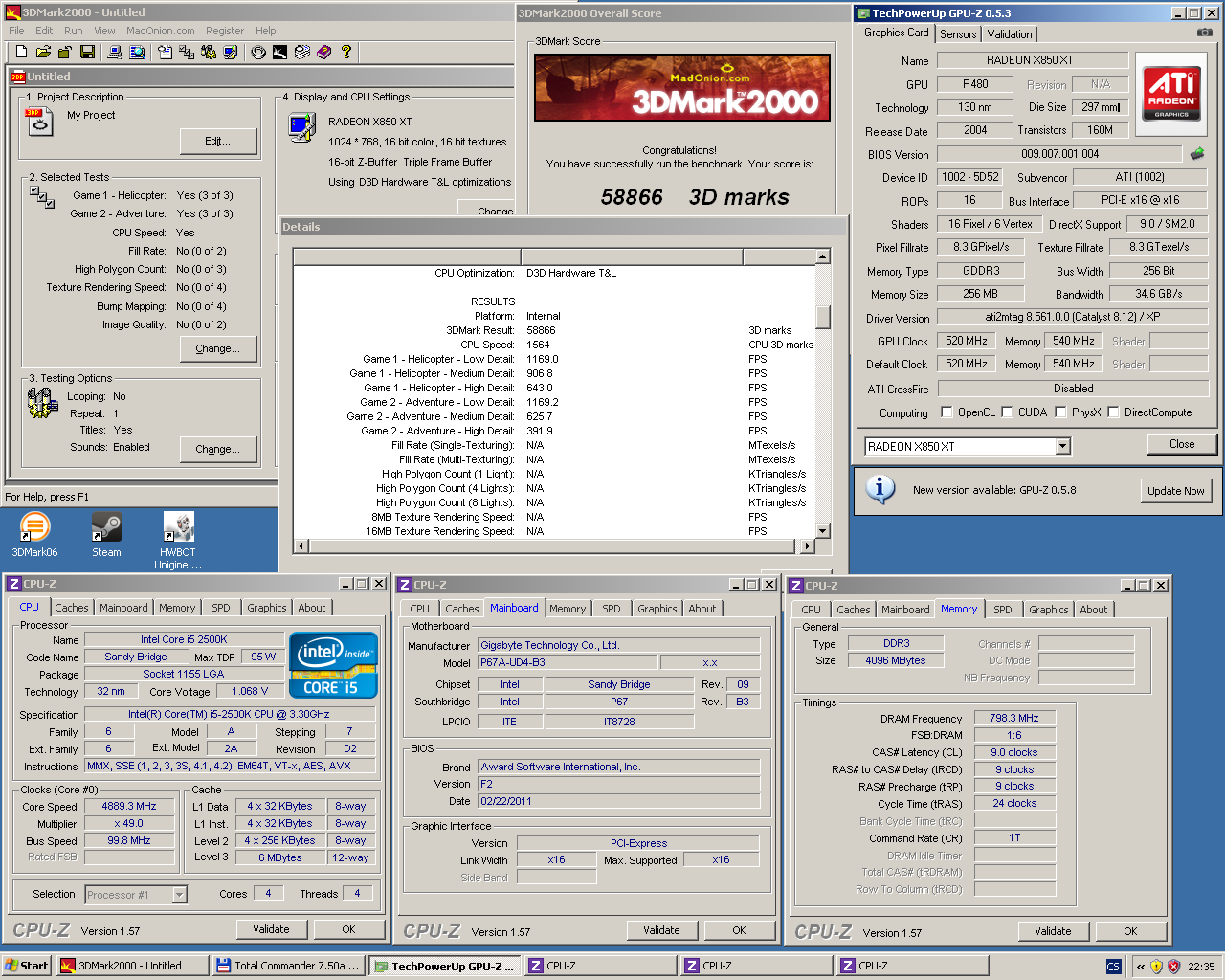This screenshot has width=1225, height=980.
Task: Click the Details horizontal scrollbar right arrow
Action: [x=808, y=546]
